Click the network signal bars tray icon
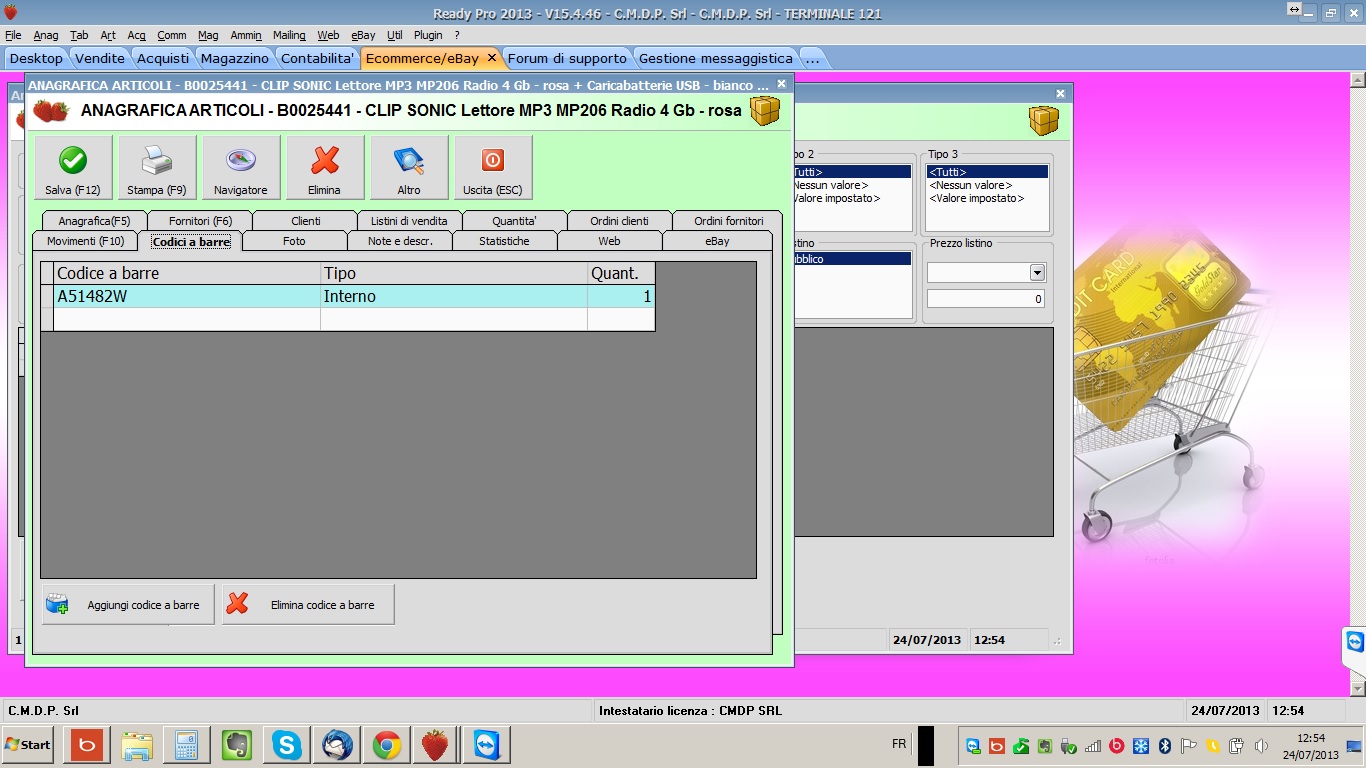The width and height of the screenshot is (1366, 768). point(1092,746)
